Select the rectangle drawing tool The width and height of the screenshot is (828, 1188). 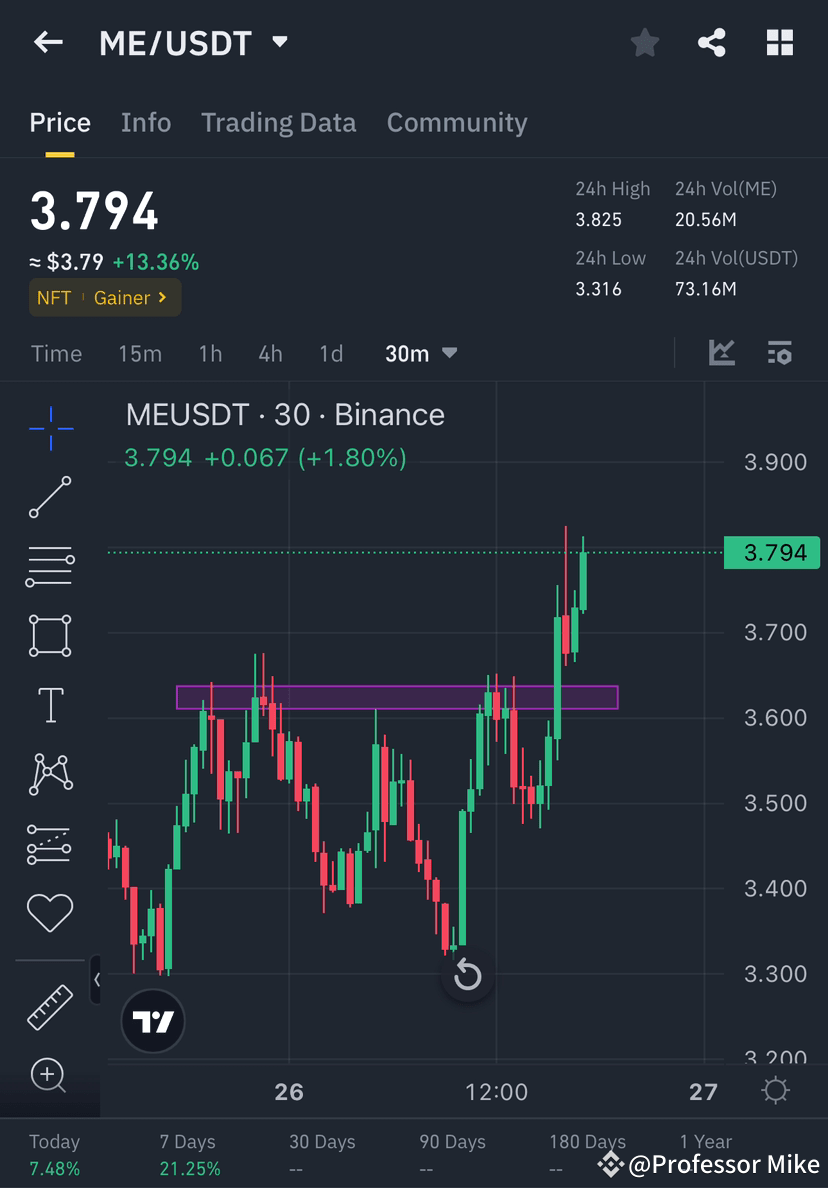tap(50, 635)
